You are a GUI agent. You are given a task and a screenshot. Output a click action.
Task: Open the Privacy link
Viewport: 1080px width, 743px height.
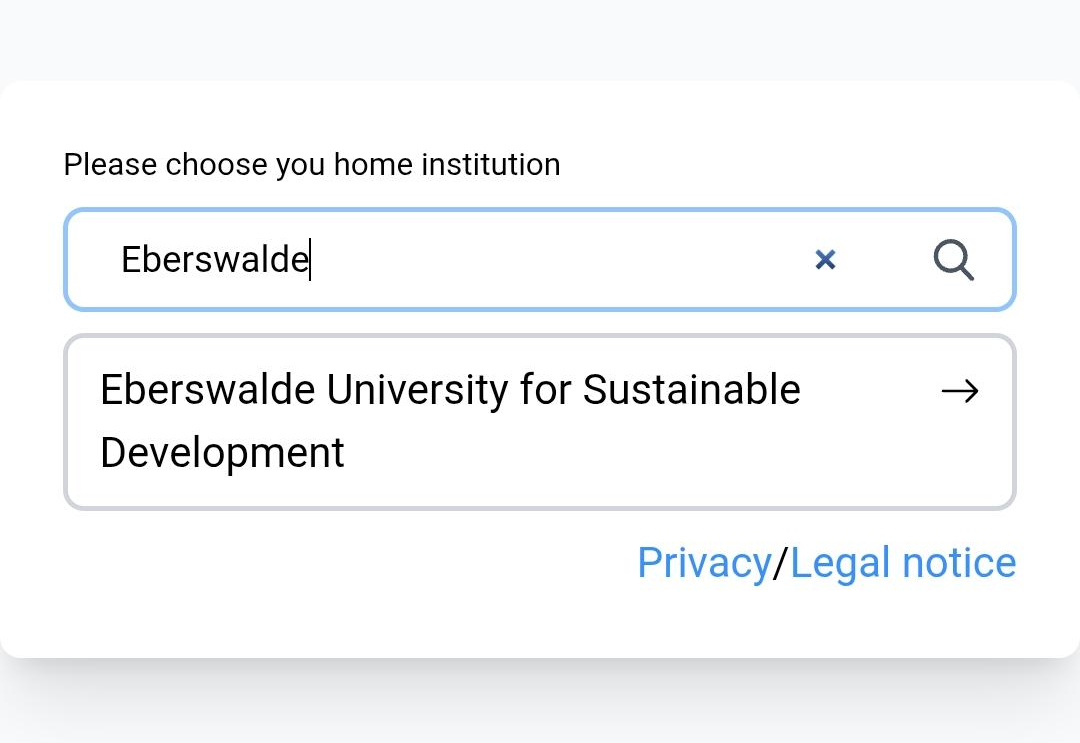704,563
